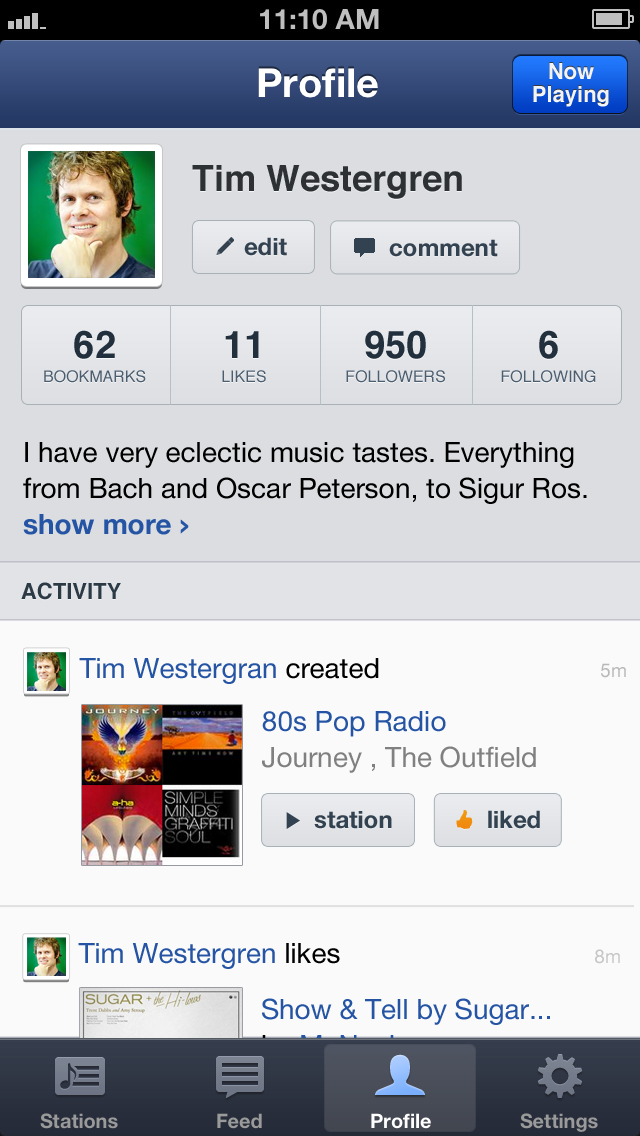View the 6 following
Viewport: 640px width, 1136px height.
click(x=548, y=355)
